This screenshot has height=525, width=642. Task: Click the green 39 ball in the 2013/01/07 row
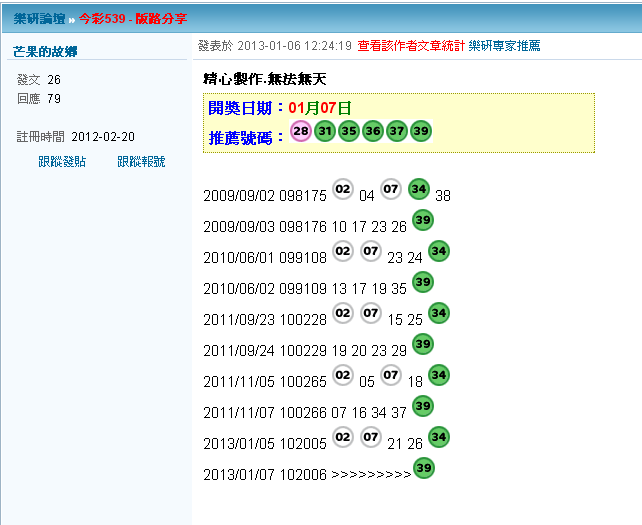424,467
